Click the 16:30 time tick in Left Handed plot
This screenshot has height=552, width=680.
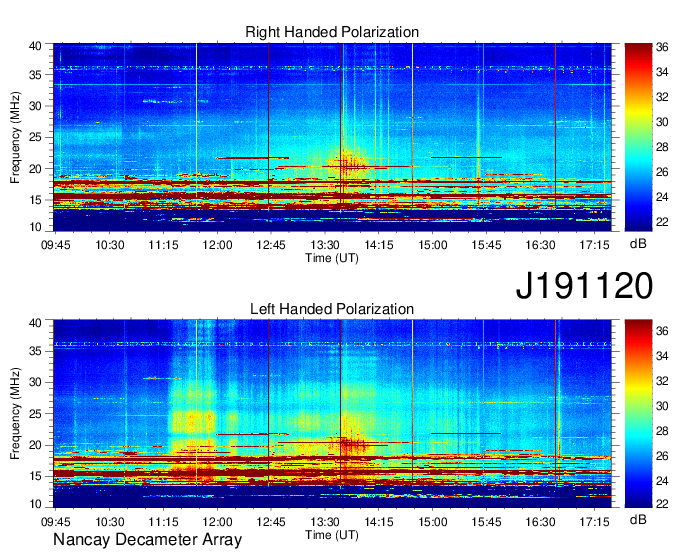[x=540, y=522]
